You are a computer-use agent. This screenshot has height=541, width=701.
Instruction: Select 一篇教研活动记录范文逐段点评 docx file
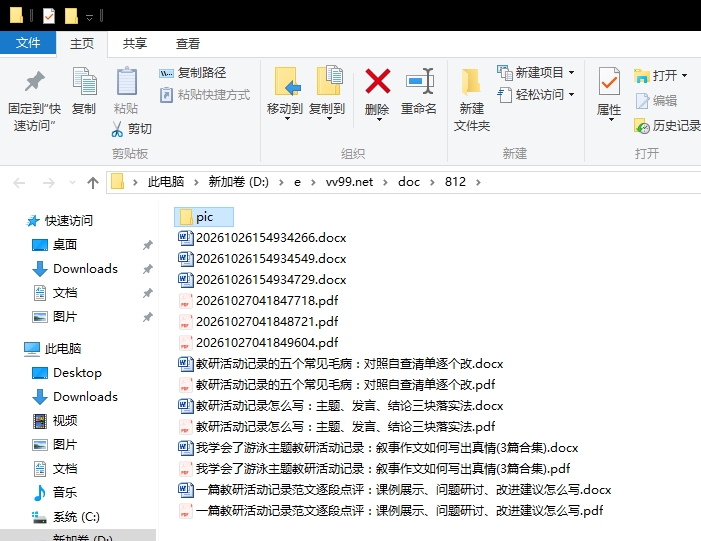click(394, 490)
